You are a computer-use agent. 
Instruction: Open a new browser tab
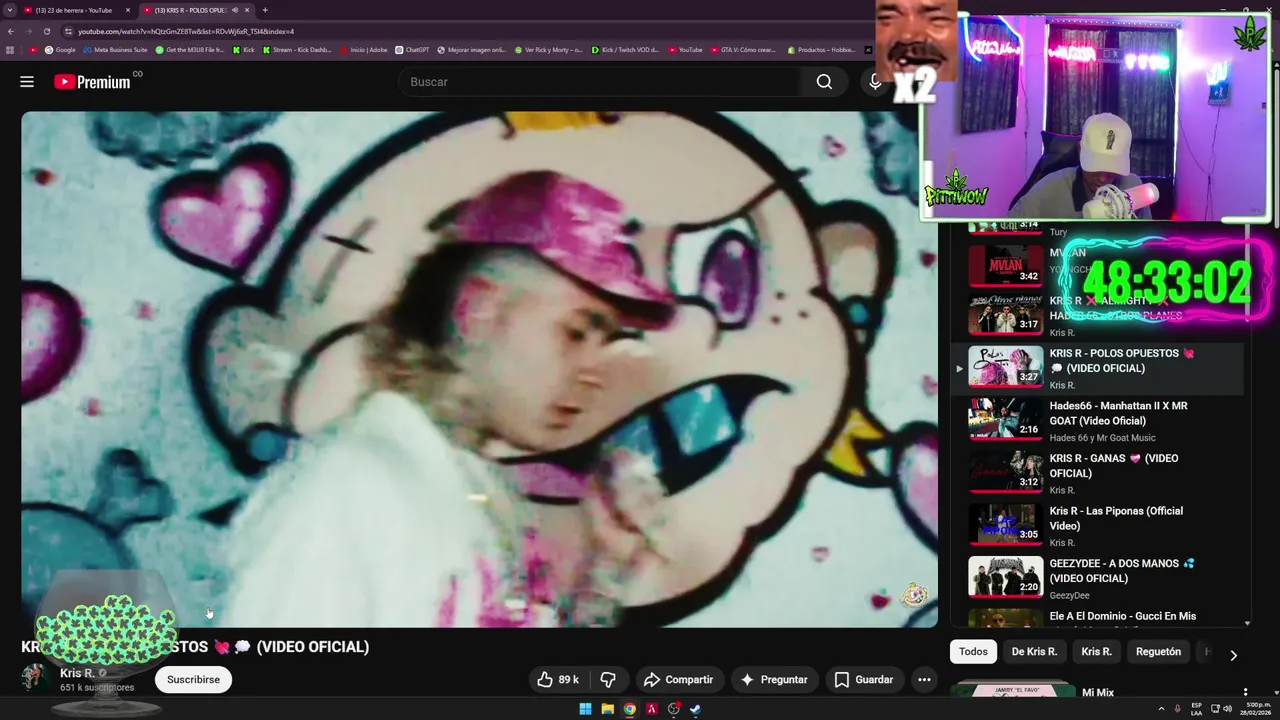pyautogui.click(x=265, y=10)
